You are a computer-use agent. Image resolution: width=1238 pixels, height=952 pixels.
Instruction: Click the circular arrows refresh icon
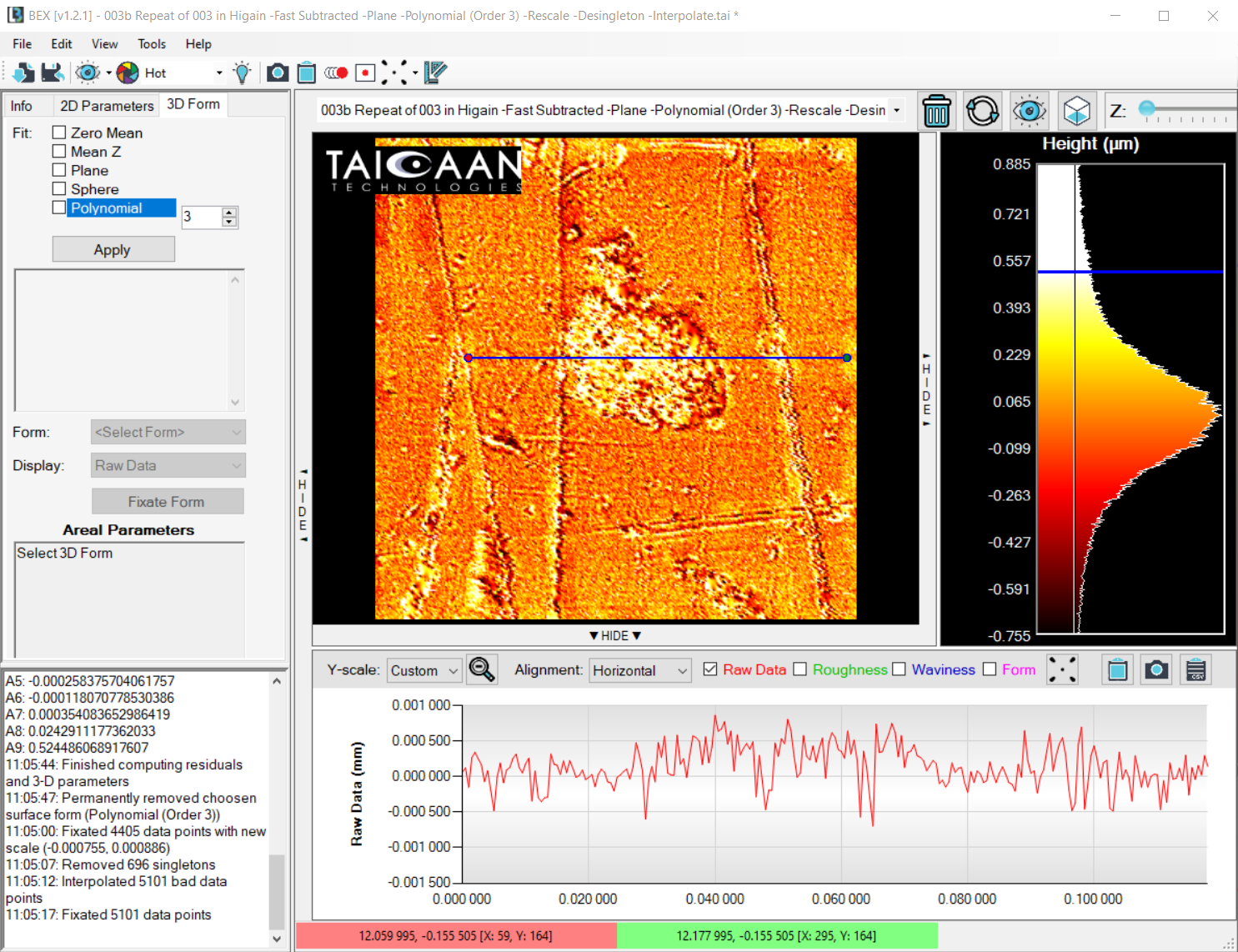click(982, 111)
